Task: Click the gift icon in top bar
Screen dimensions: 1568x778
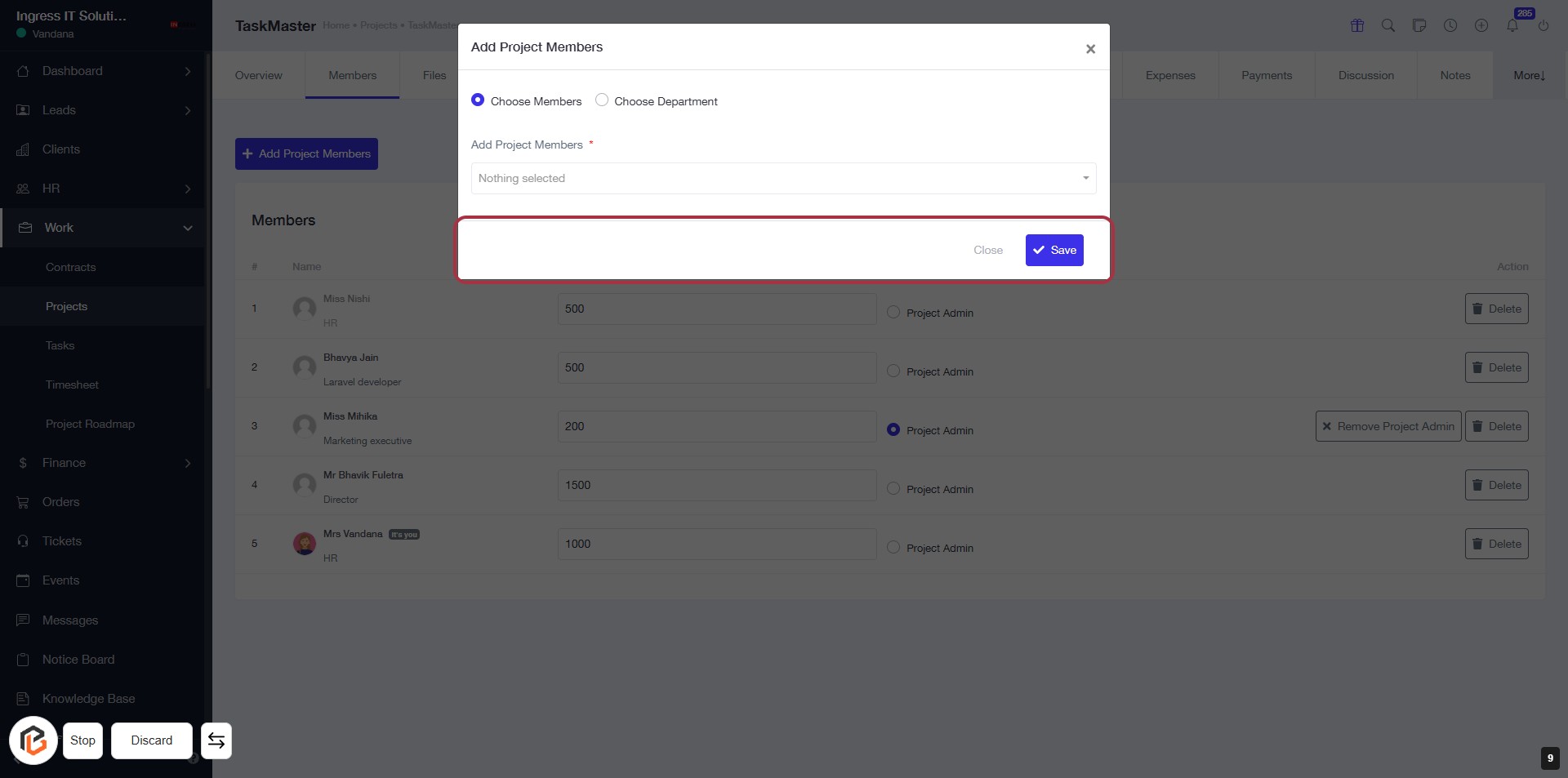Action: tap(1357, 25)
